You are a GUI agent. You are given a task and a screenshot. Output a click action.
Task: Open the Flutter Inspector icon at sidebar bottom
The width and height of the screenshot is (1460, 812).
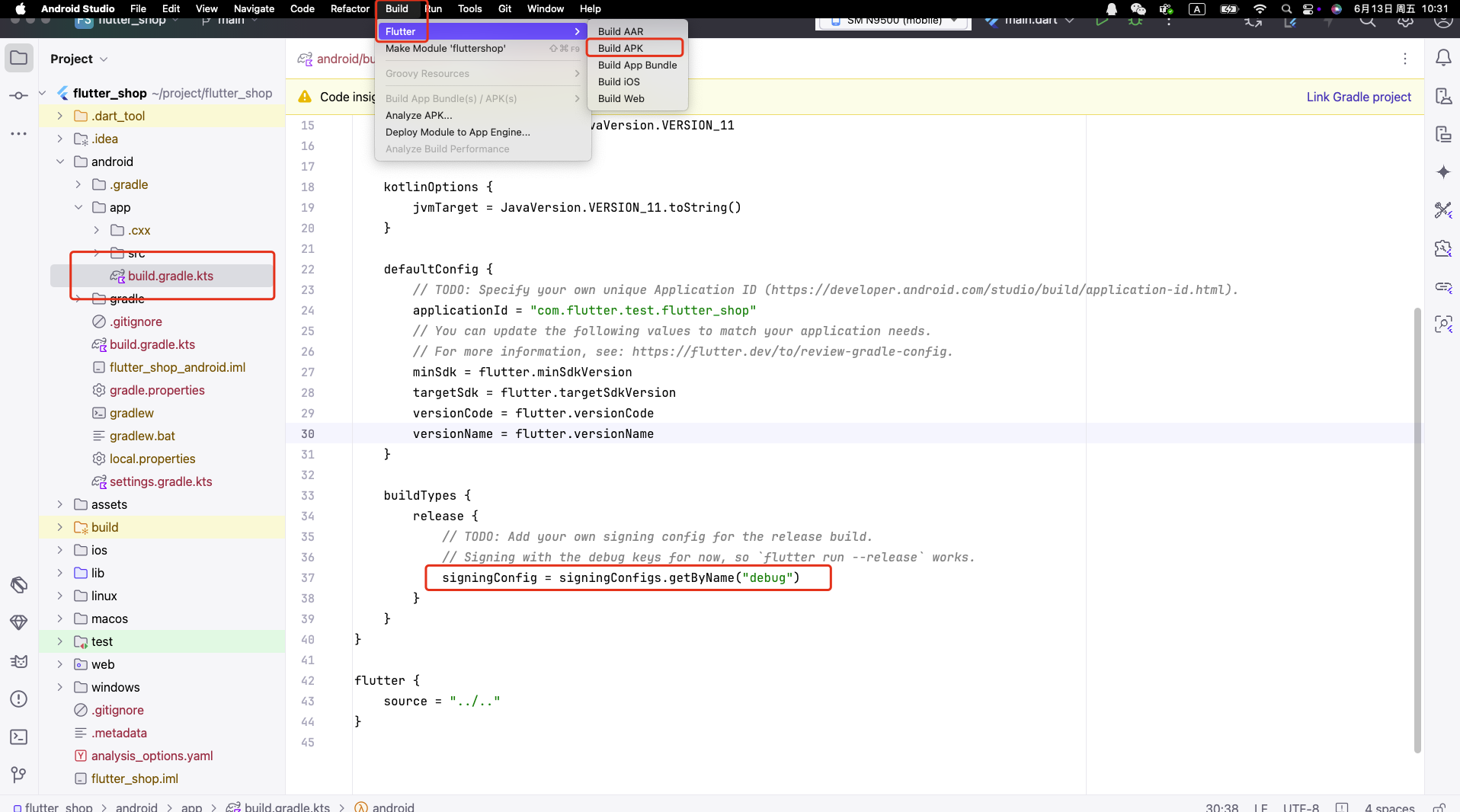[x=1443, y=324]
